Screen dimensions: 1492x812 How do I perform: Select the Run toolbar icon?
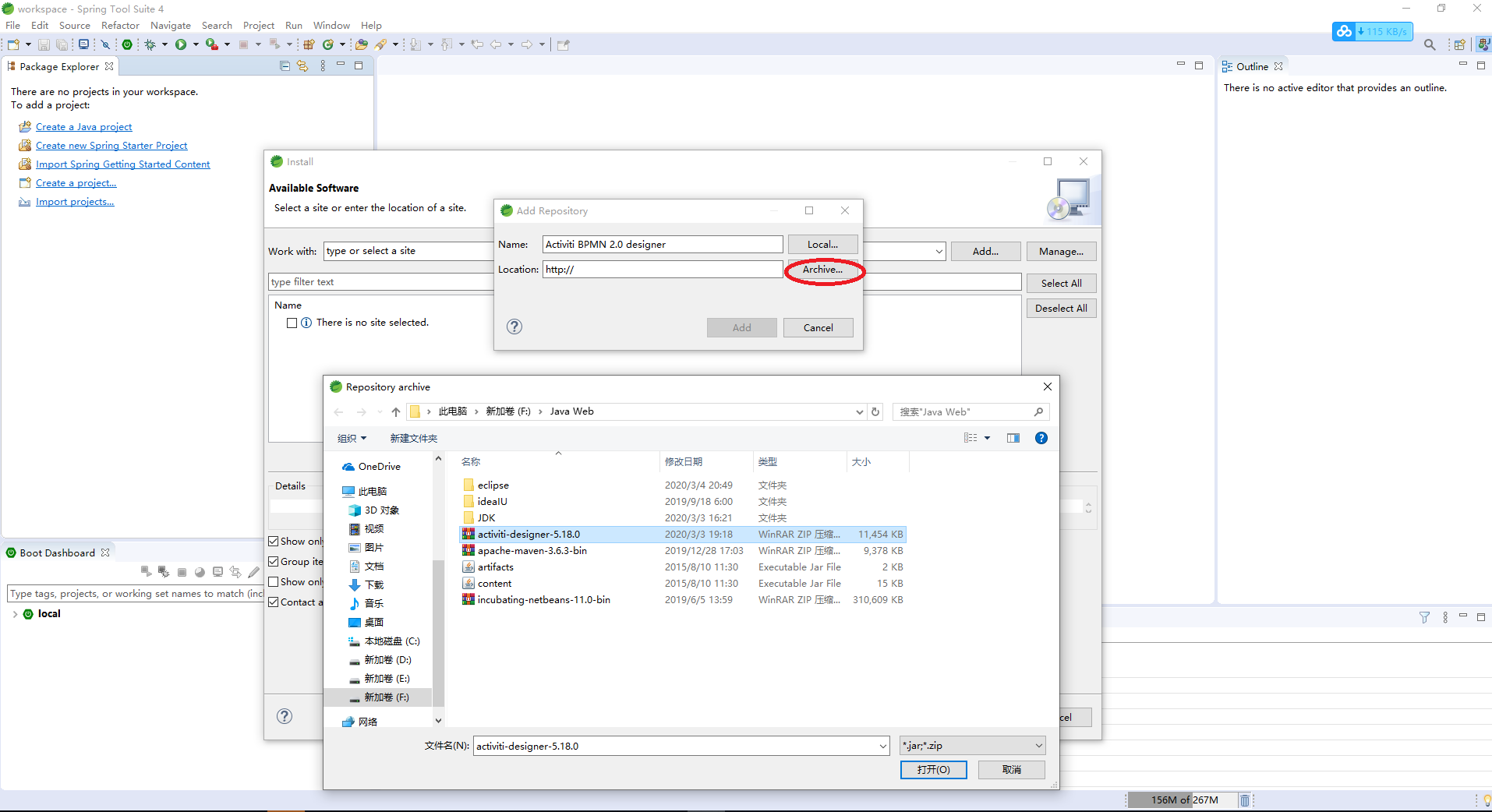point(182,44)
